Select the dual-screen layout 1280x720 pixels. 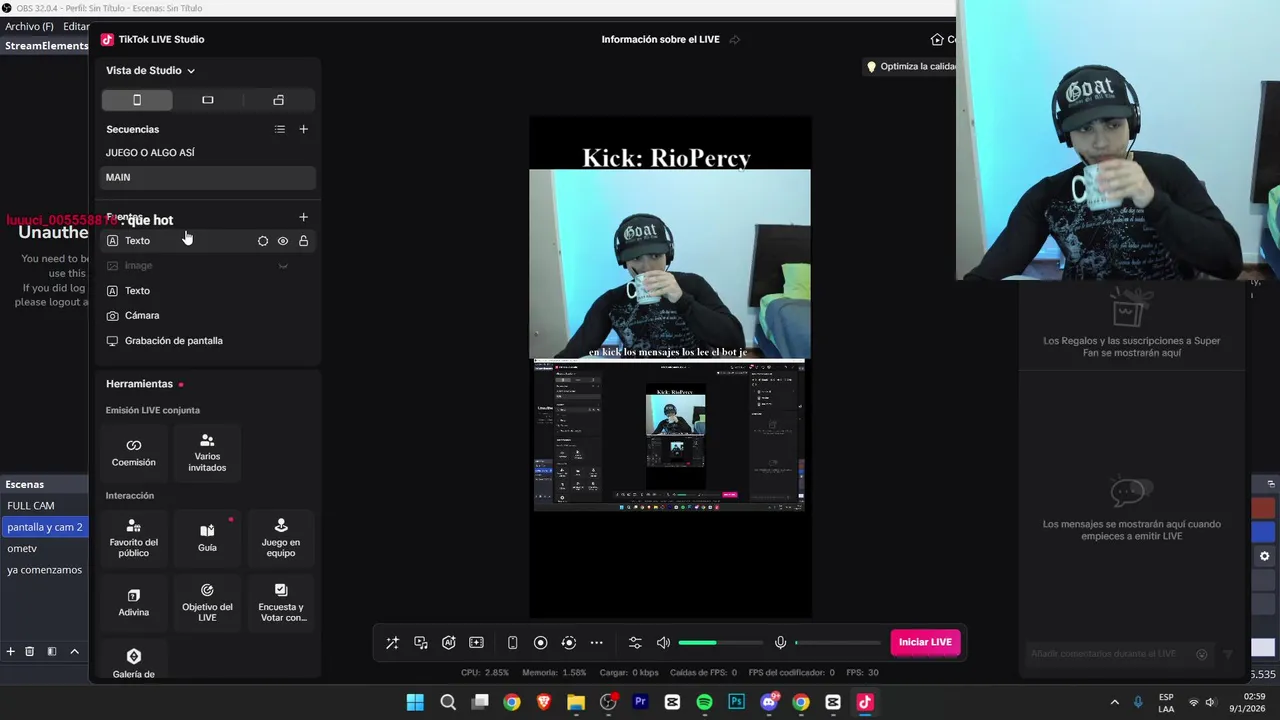(x=279, y=100)
